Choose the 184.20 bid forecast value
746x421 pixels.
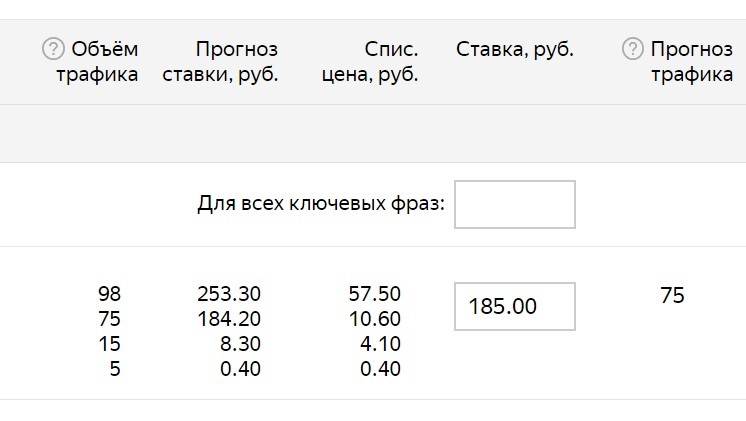pos(229,319)
